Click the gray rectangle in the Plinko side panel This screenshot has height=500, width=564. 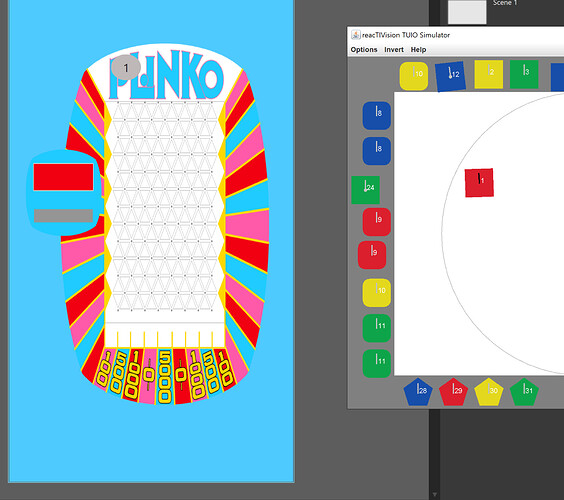pos(63,216)
